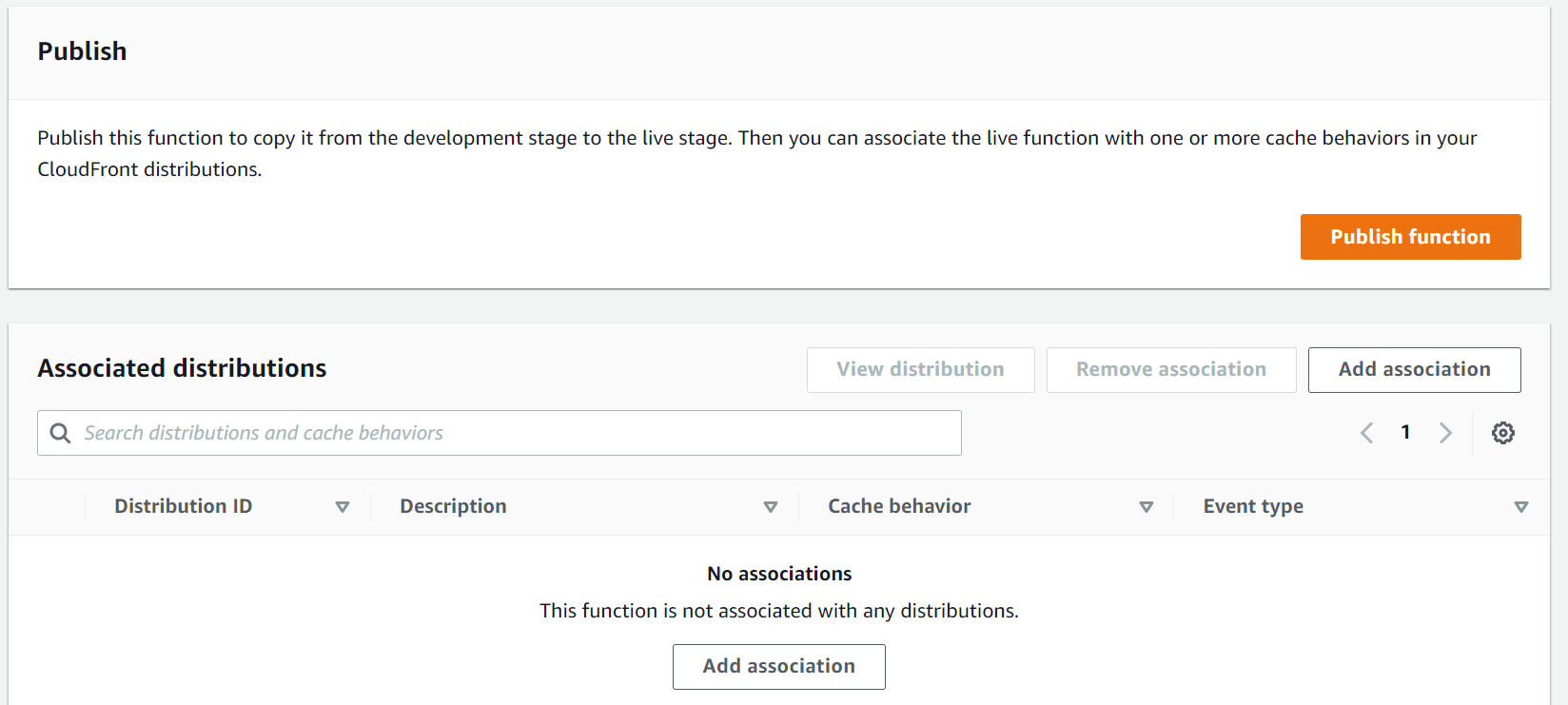
Task: Open table preferences with the gear icon
Action: [1503, 433]
